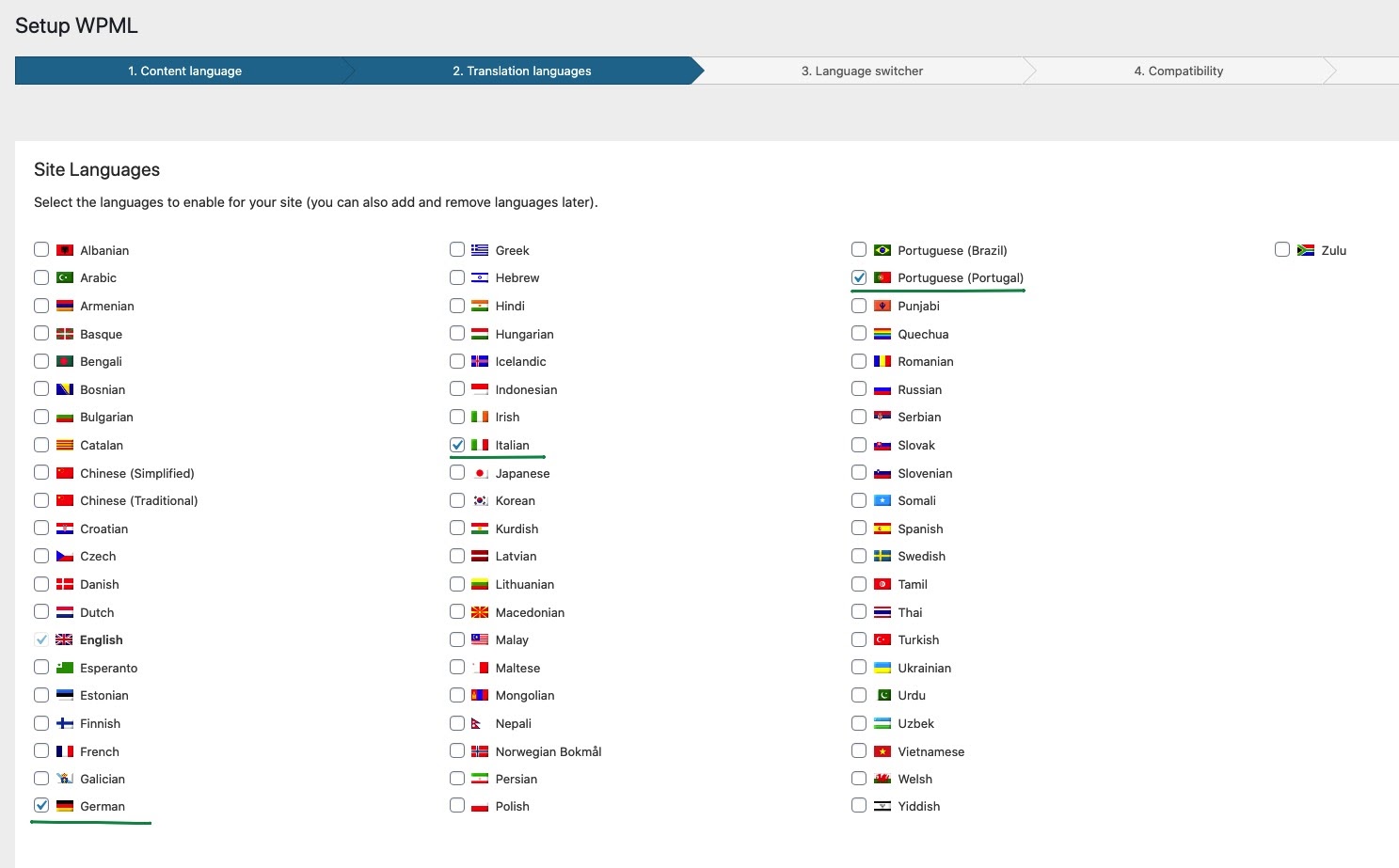Click the Korean language label

(x=515, y=500)
